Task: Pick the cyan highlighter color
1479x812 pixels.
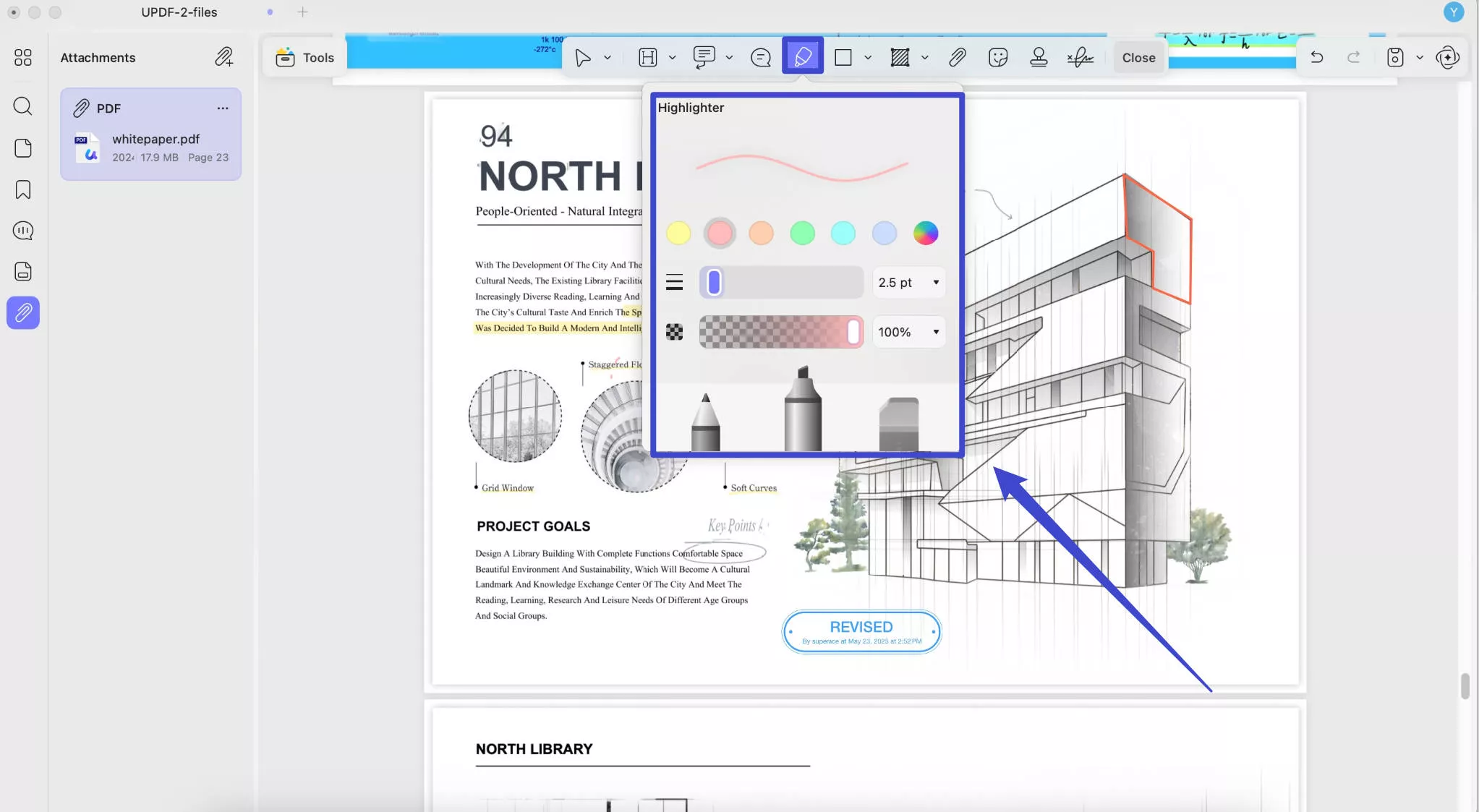Action: 843,233
